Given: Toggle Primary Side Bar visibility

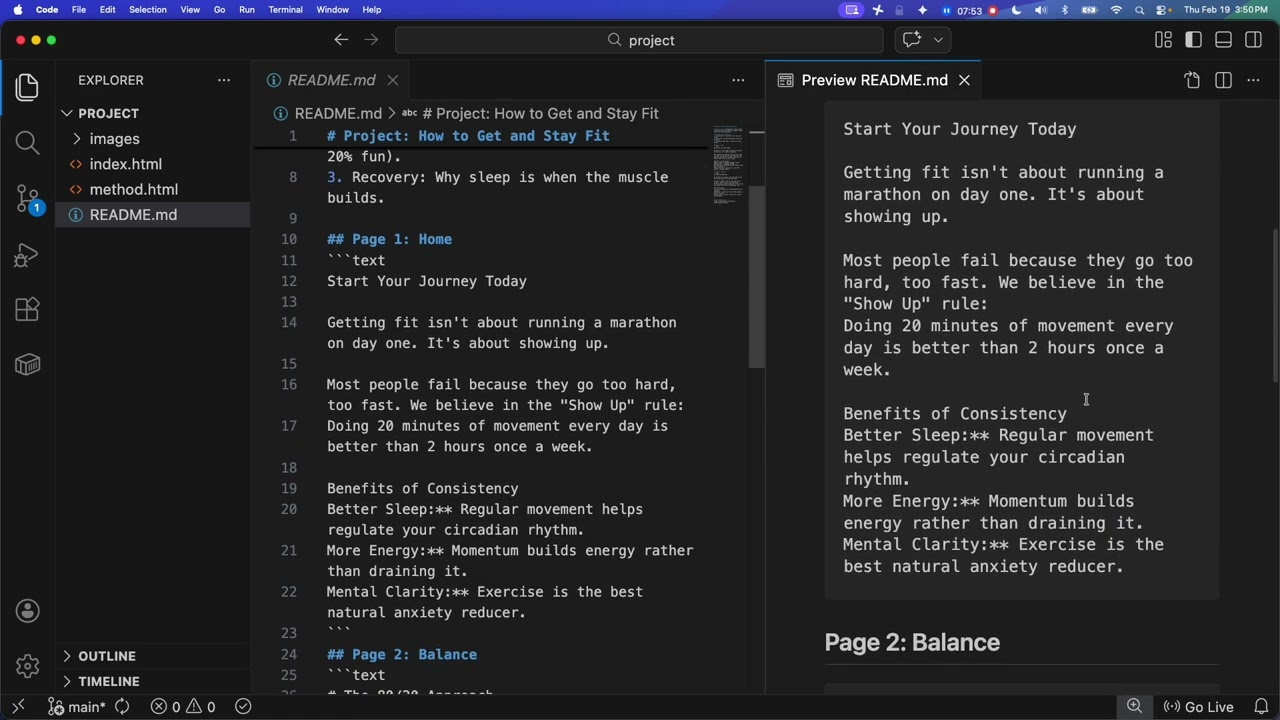Looking at the screenshot, I should tap(1193, 40).
